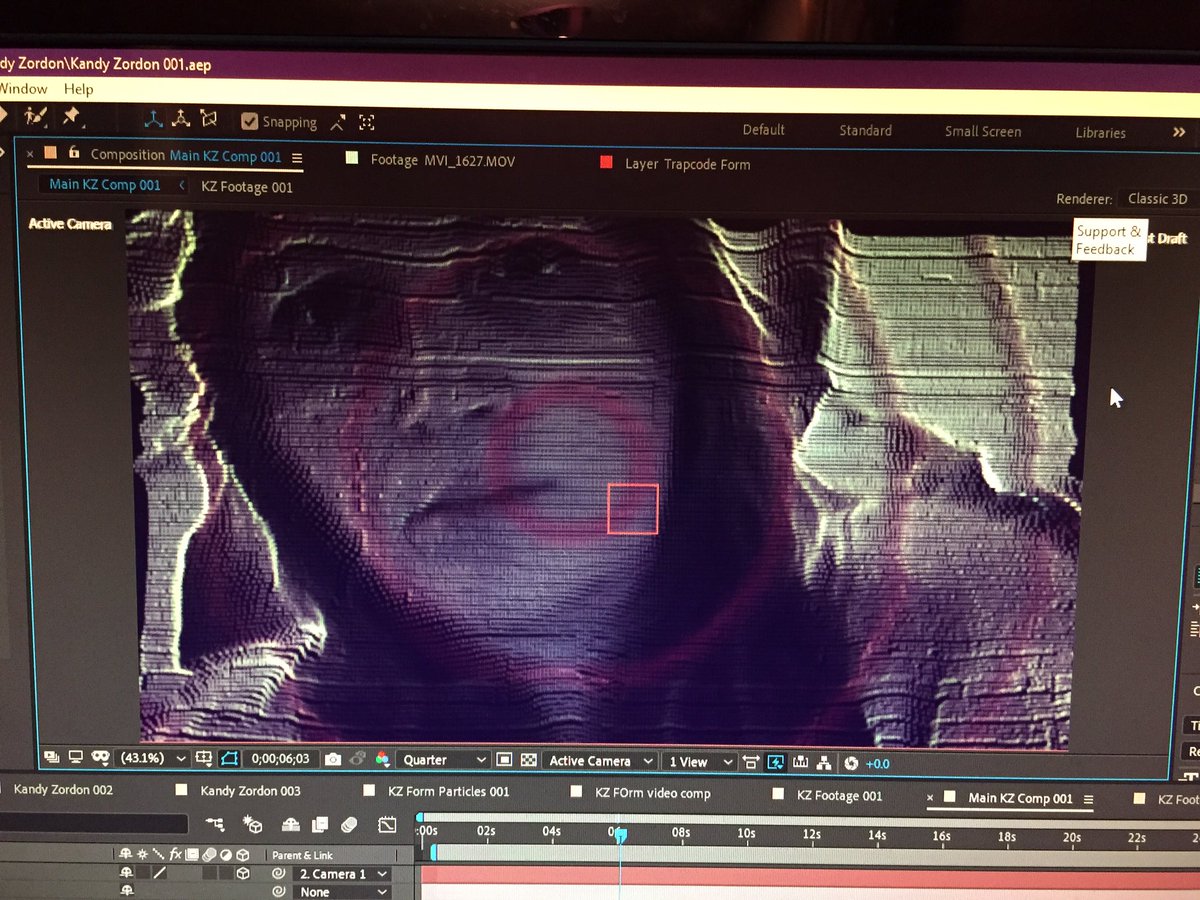The image size is (1200, 900).
Task: Take a snapshot with the camera icon
Action: tap(334, 761)
